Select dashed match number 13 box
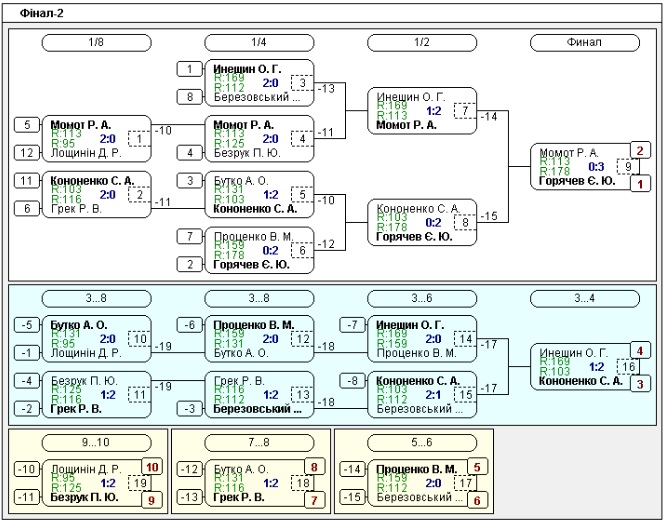The height and width of the screenshot is (521, 664). click(x=302, y=395)
